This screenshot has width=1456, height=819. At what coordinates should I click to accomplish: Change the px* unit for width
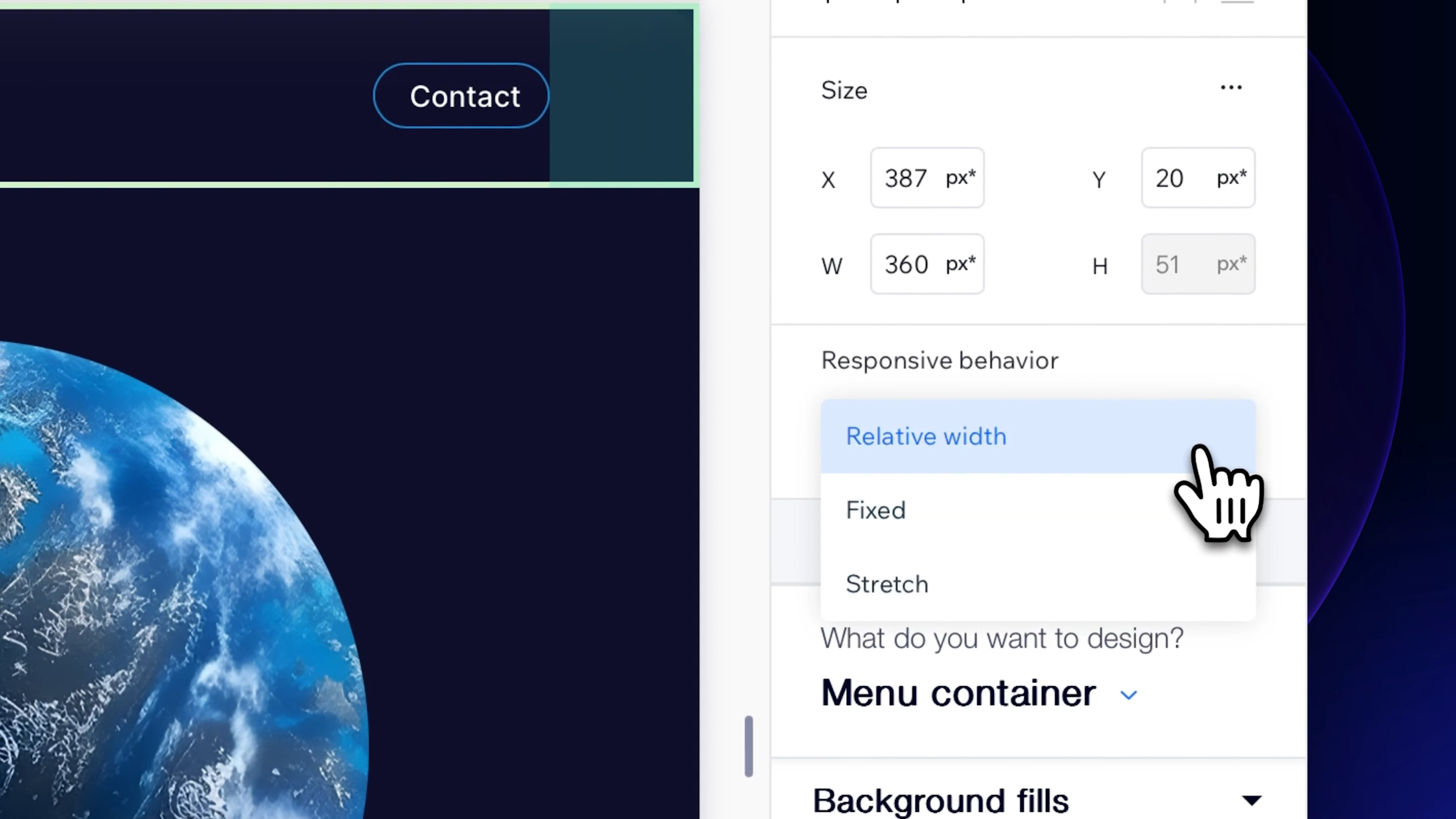[960, 264]
